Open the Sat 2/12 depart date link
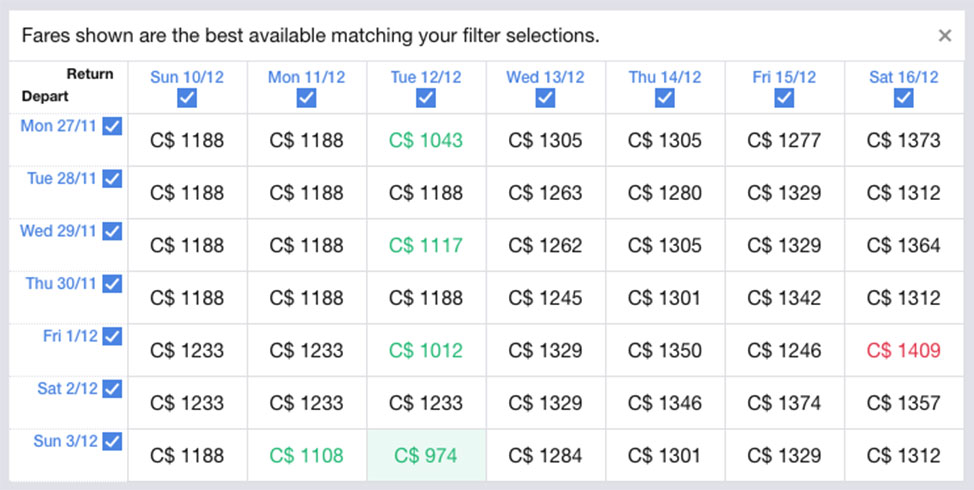 click(x=68, y=389)
